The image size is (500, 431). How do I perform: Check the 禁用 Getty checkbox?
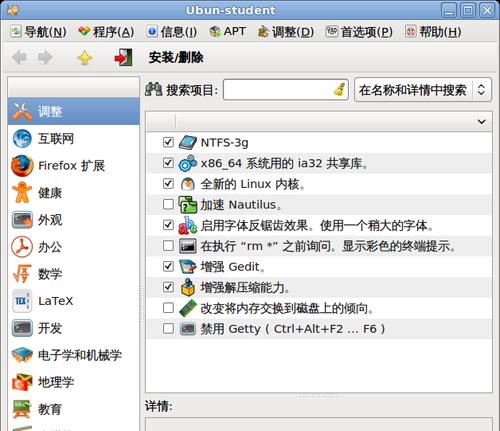click(x=168, y=328)
